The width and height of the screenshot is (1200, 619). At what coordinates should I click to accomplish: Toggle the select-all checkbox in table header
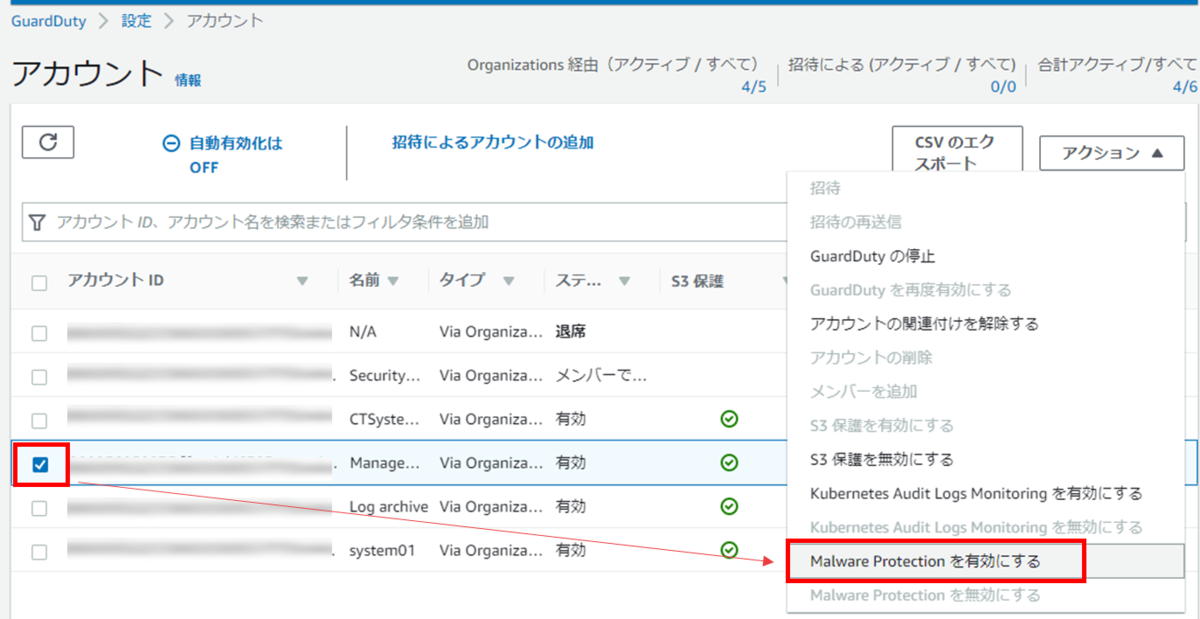39,283
